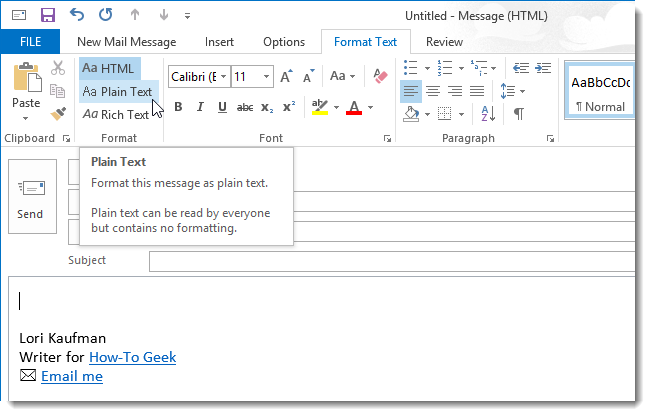Click the Borders icon
650x416 pixels.
click(x=444, y=114)
